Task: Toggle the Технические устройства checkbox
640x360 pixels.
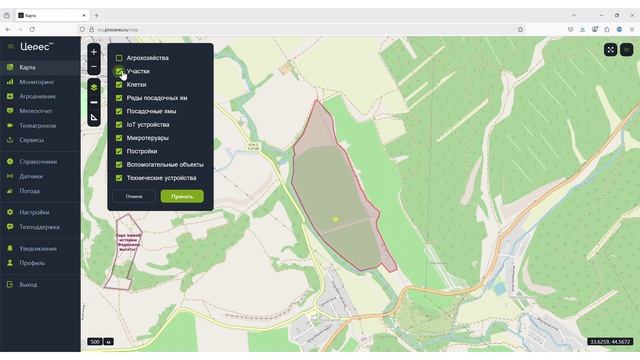Action: coord(119,178)
